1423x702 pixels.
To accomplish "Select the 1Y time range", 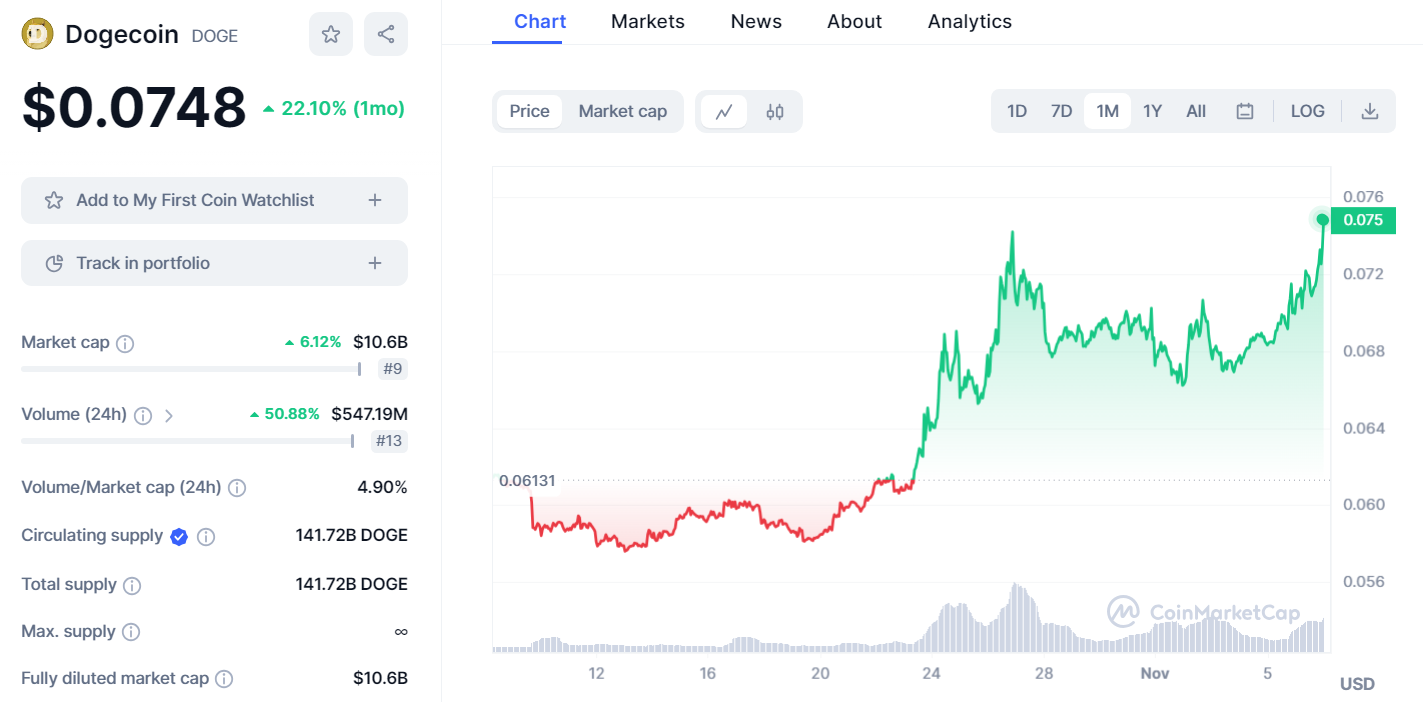I will [1152, 111].
